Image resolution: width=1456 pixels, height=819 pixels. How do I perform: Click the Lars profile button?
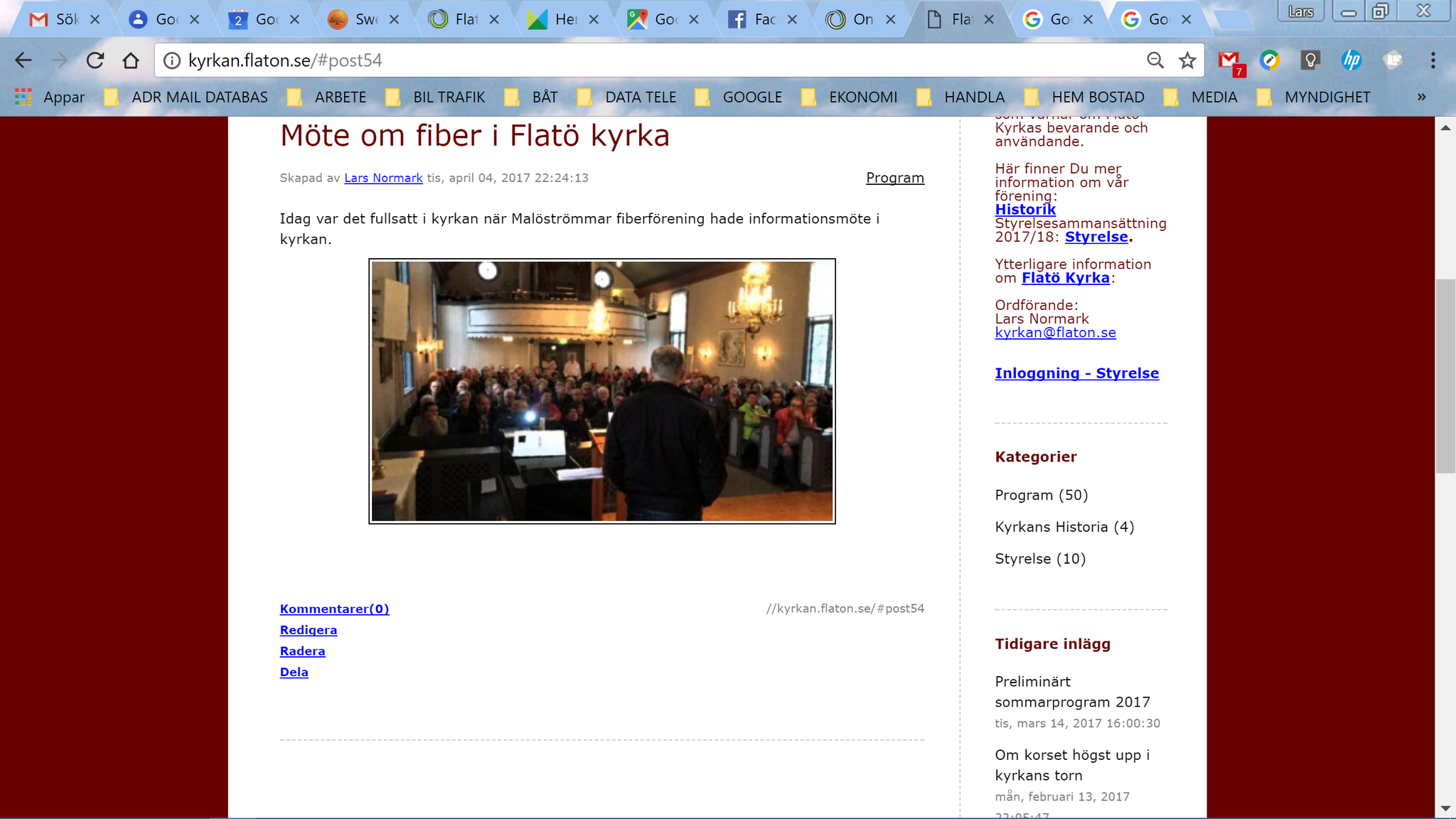pos(1300,11)
